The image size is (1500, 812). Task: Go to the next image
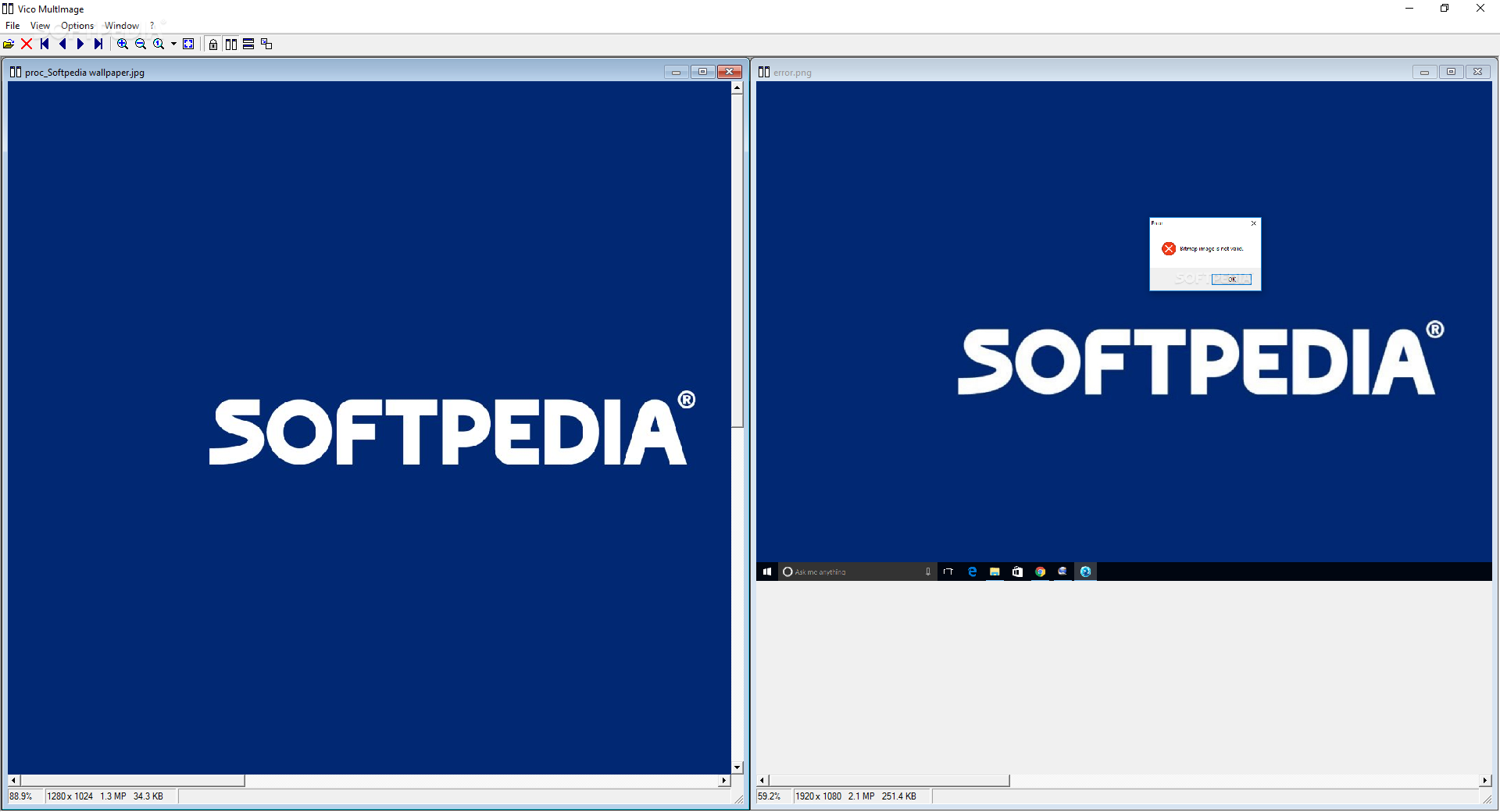[80, 44]
